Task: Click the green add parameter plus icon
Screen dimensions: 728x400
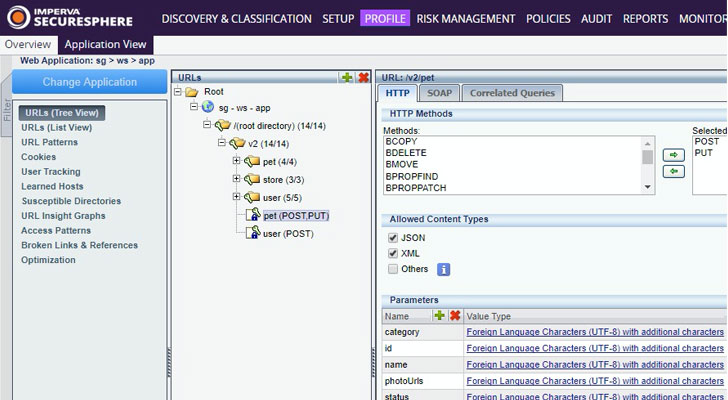Action: 439,315
